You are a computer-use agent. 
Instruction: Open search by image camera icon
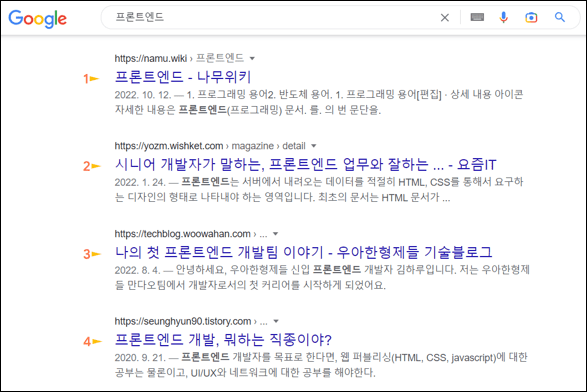click(x=531, y=17)
